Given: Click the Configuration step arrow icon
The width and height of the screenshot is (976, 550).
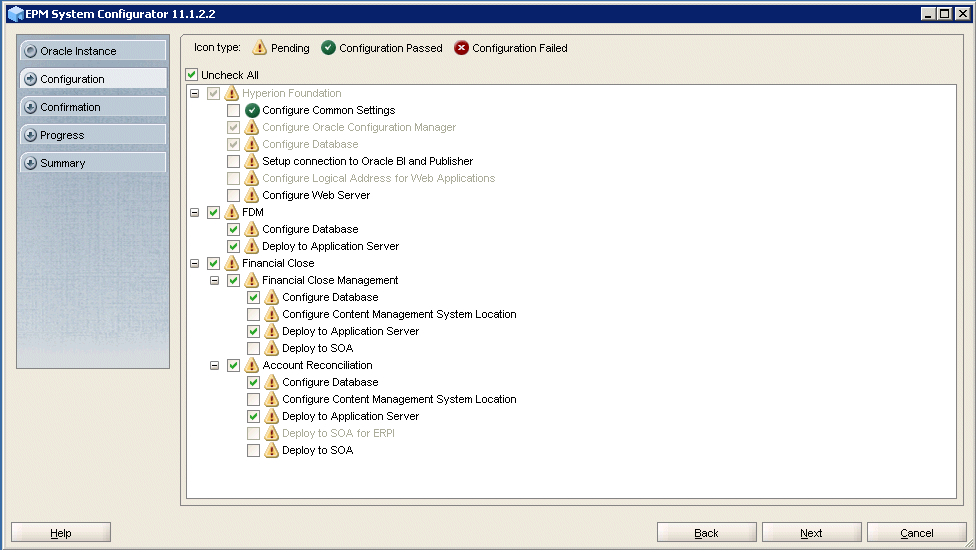Looking at the screenshot, I should (x=30, y=79).
